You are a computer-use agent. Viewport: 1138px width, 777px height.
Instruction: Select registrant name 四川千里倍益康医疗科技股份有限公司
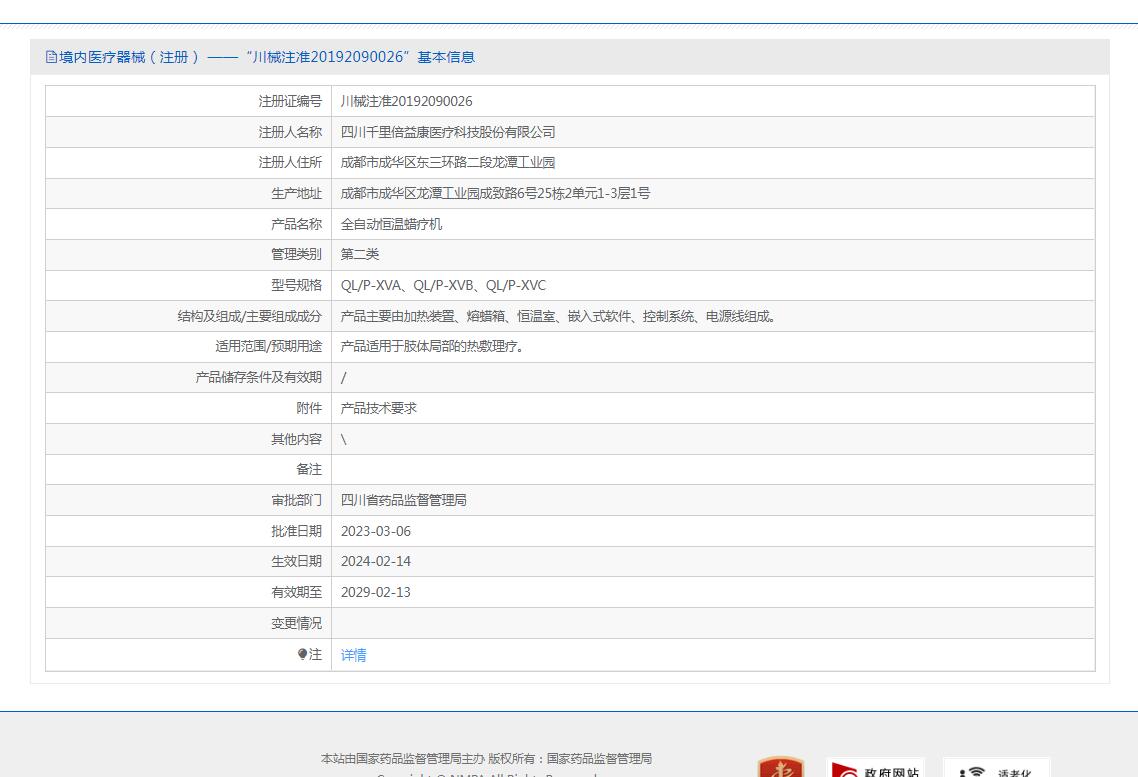pyautogui.click(x=448, y=132)
